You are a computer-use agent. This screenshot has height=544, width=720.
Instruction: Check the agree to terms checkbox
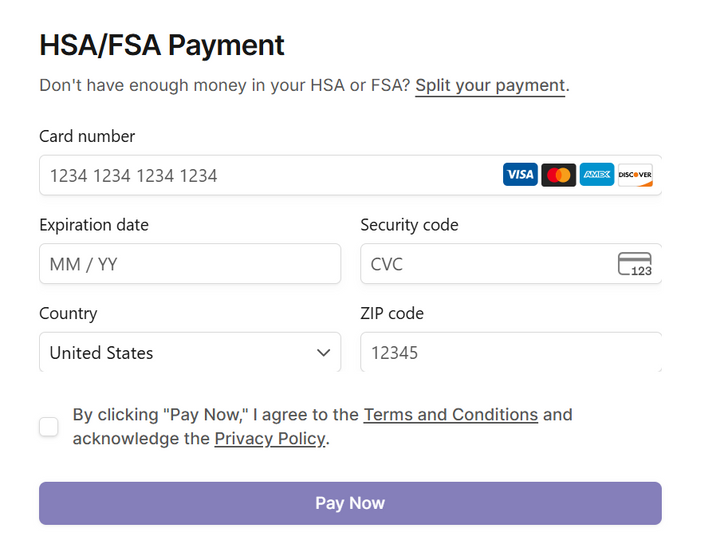pyautogui.click(x=49, y=427)
